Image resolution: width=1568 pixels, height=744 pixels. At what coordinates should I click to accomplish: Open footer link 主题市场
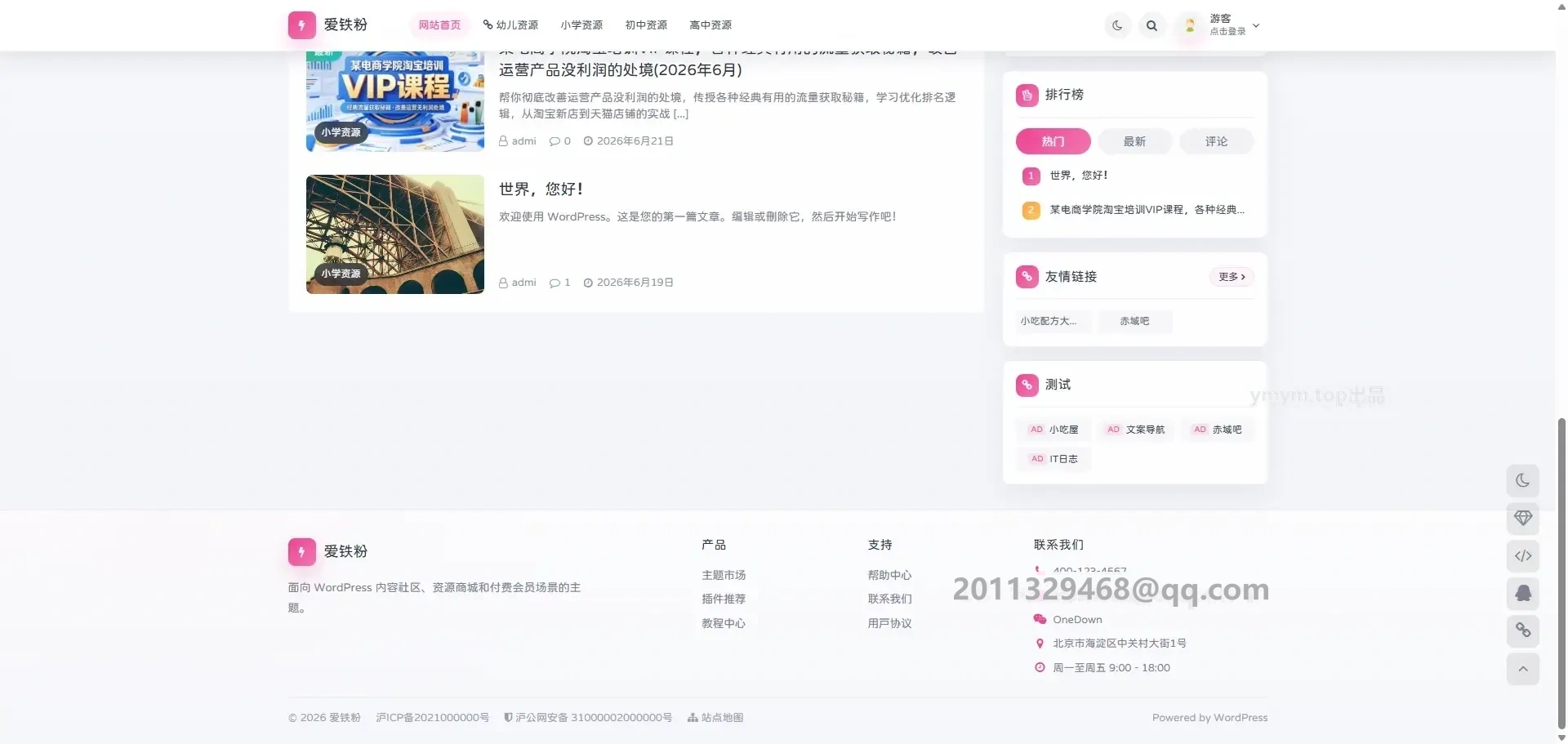coord(724,576)
